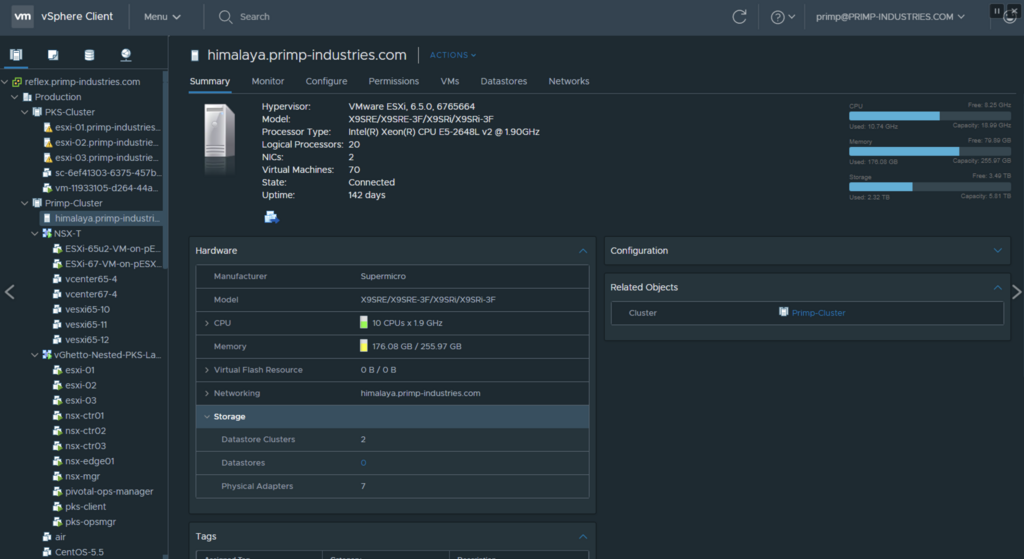This screenshot has height=559, width=1024.
Task: Click the CPU usage bar
Action: (930, 116)
